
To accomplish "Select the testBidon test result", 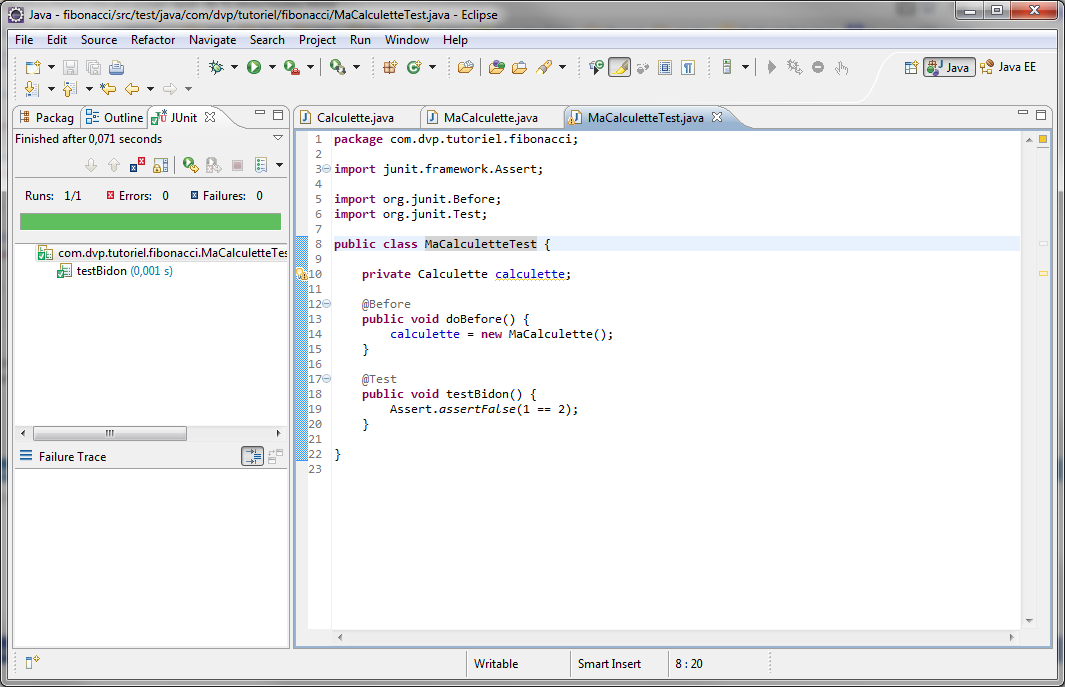I will [101, 271].
